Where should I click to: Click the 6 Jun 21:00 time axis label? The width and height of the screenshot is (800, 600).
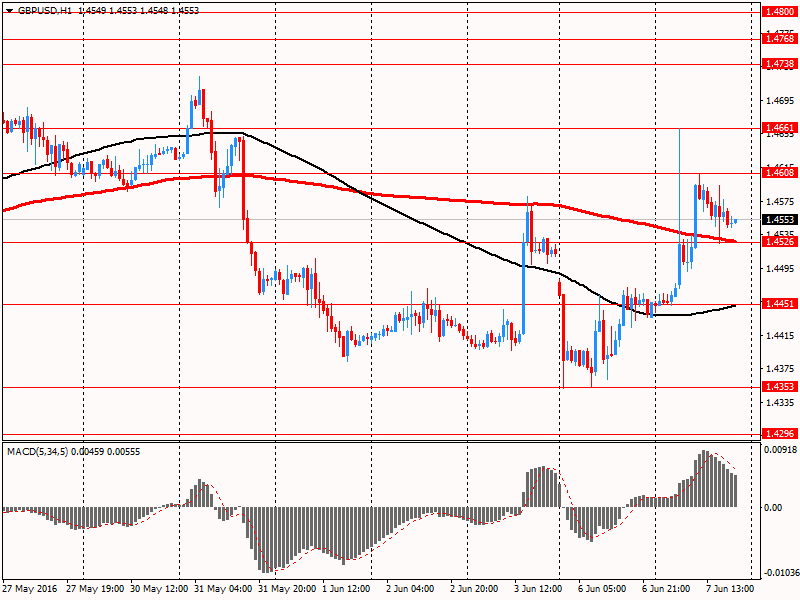tap(666, 589)
